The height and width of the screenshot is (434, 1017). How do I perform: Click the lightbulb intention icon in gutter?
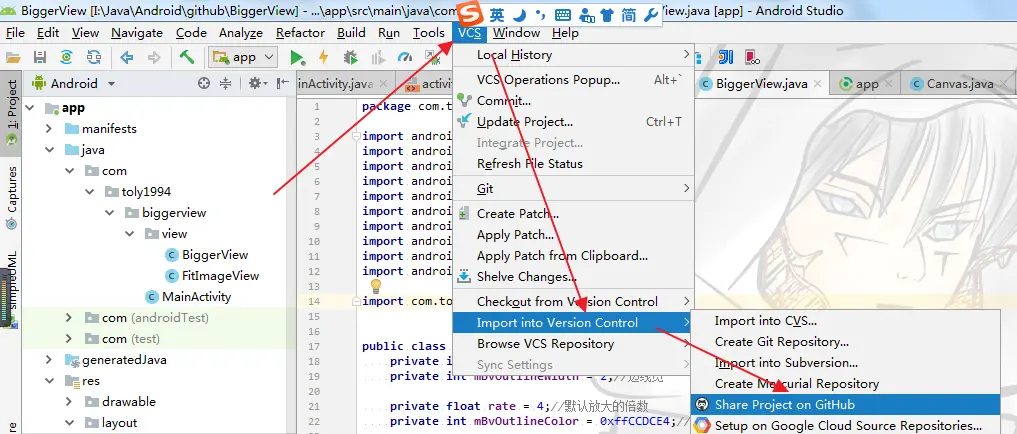coord(375,286)
